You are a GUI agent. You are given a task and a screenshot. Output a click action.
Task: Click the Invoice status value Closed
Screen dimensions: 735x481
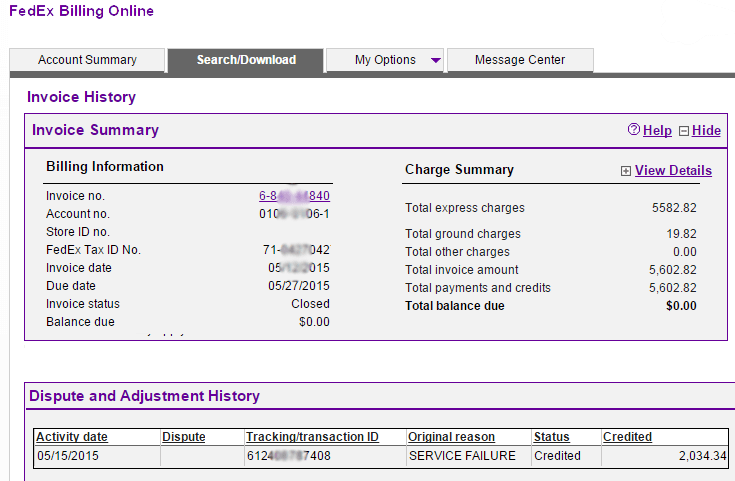310,304
